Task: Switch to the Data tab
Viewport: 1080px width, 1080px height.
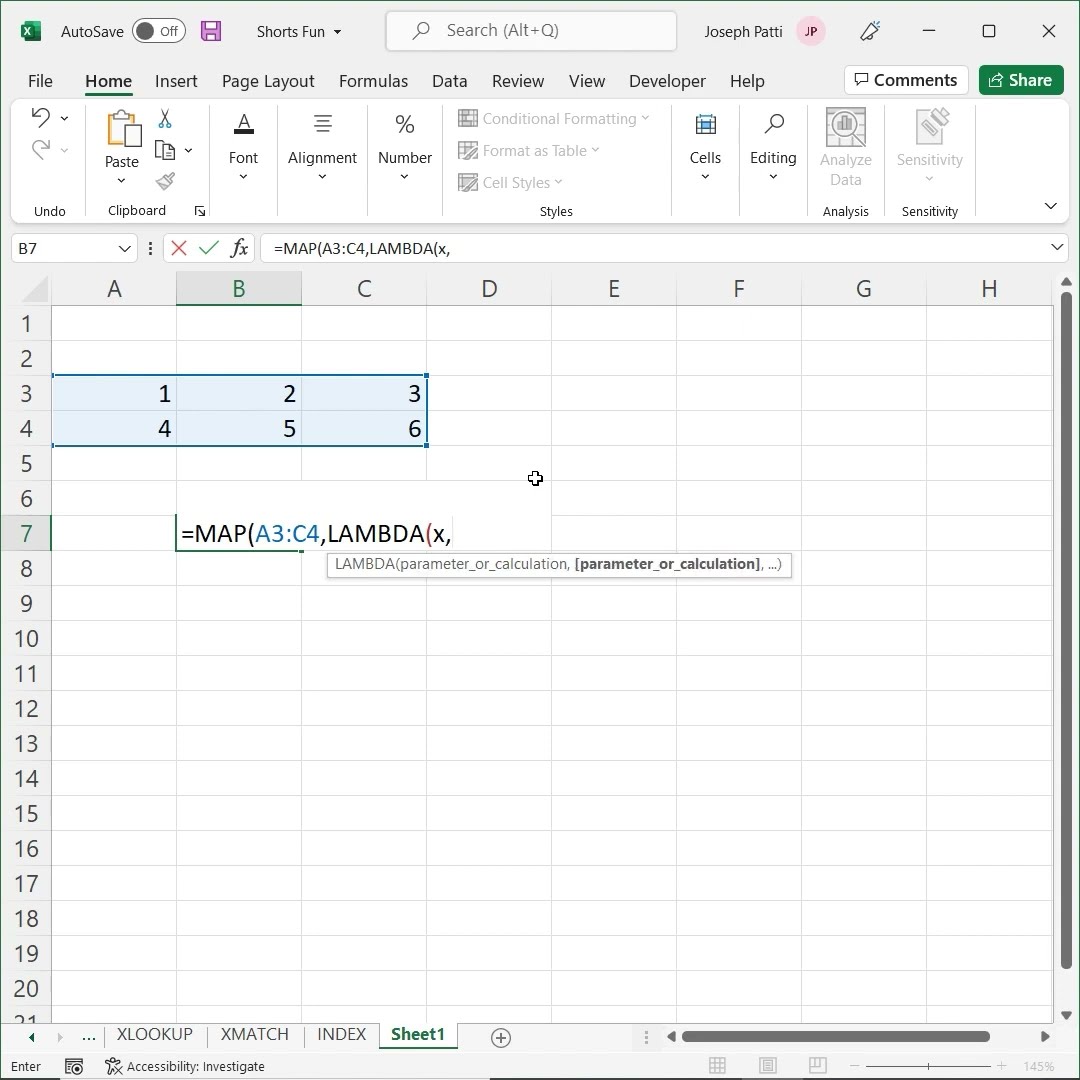Action: pyautogui.click(x=450, y=81)
